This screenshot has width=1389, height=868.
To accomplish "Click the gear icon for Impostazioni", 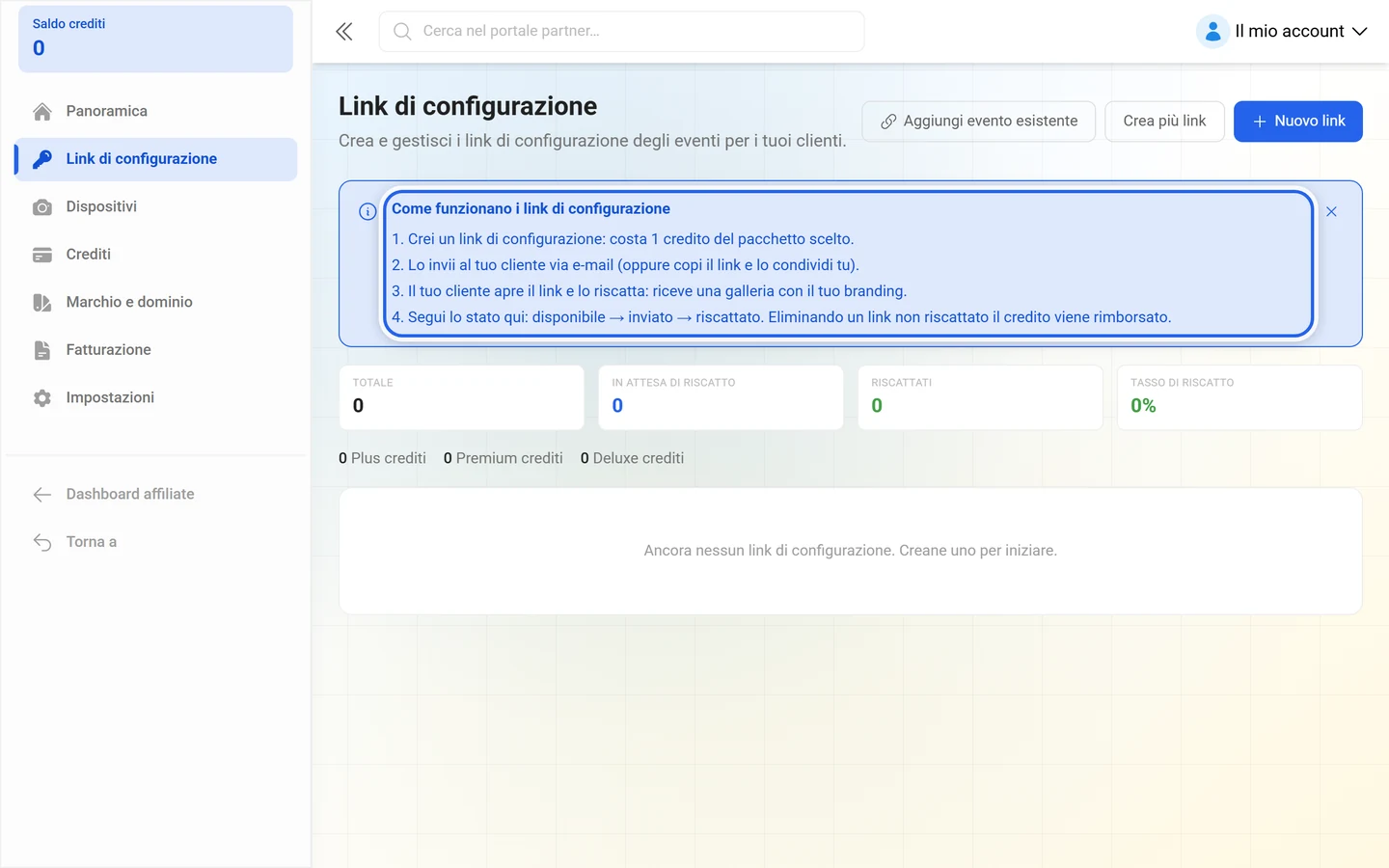I will pos(42,398).
